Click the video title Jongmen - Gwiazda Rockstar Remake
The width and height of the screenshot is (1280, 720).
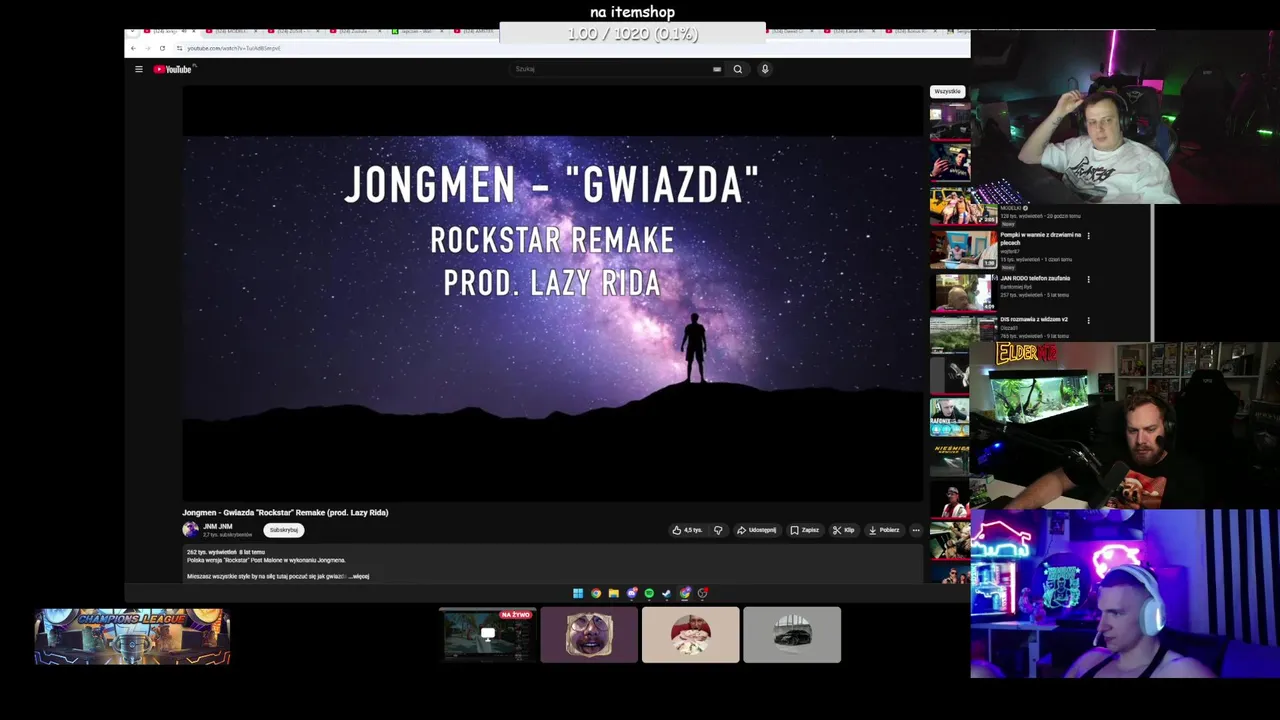click(285, 512)
